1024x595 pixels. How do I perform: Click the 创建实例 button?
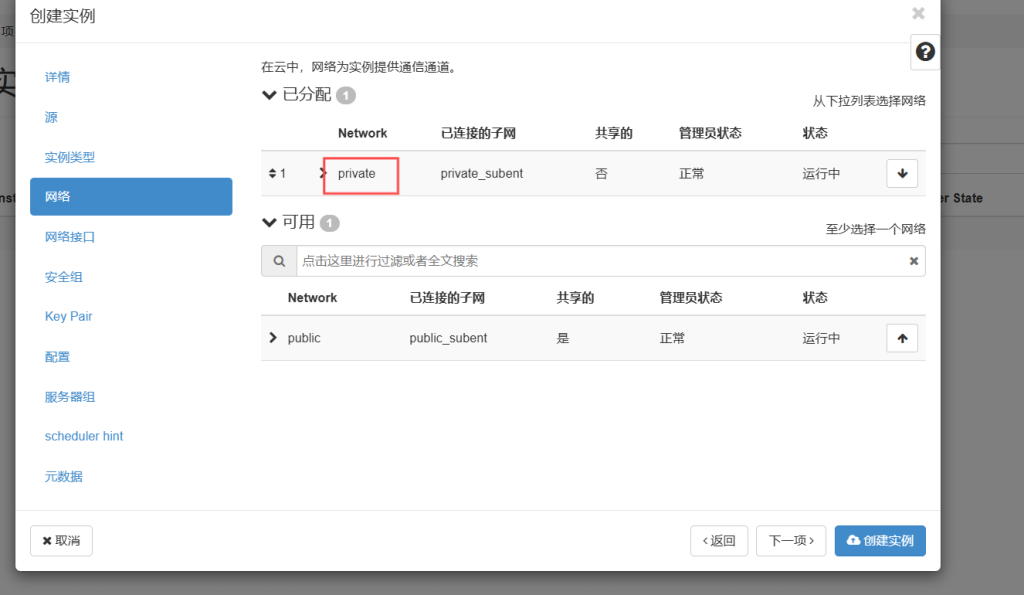click(x=880, y=540)
